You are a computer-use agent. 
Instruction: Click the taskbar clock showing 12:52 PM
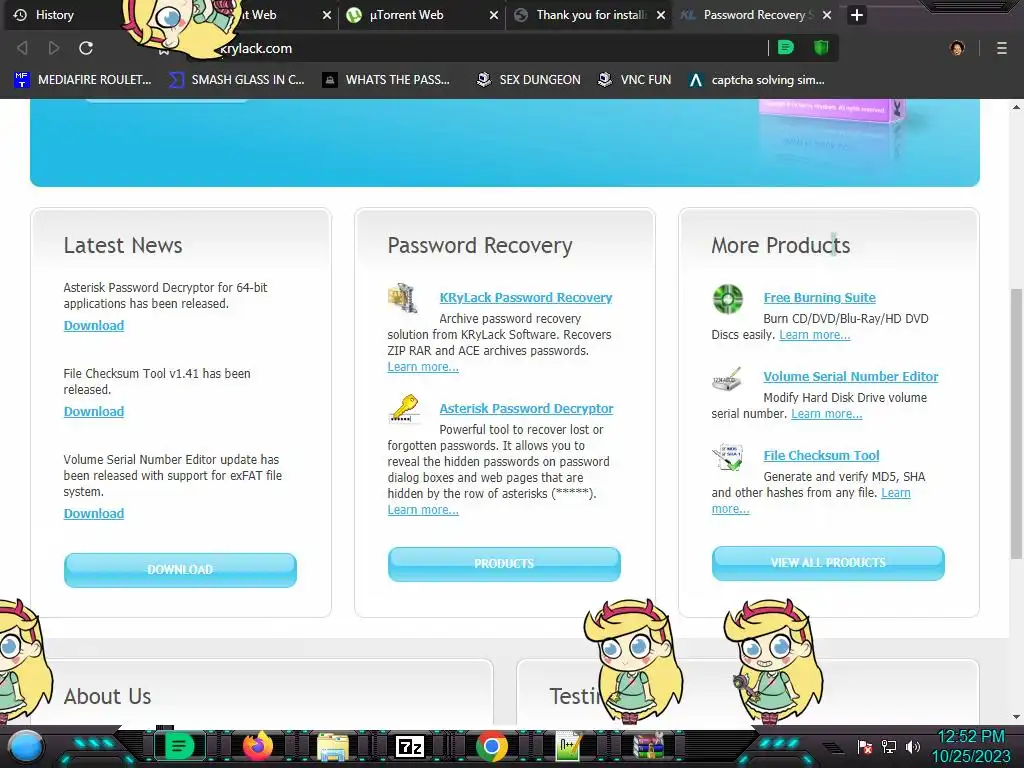pyautogui.click(x=970, y=747)
